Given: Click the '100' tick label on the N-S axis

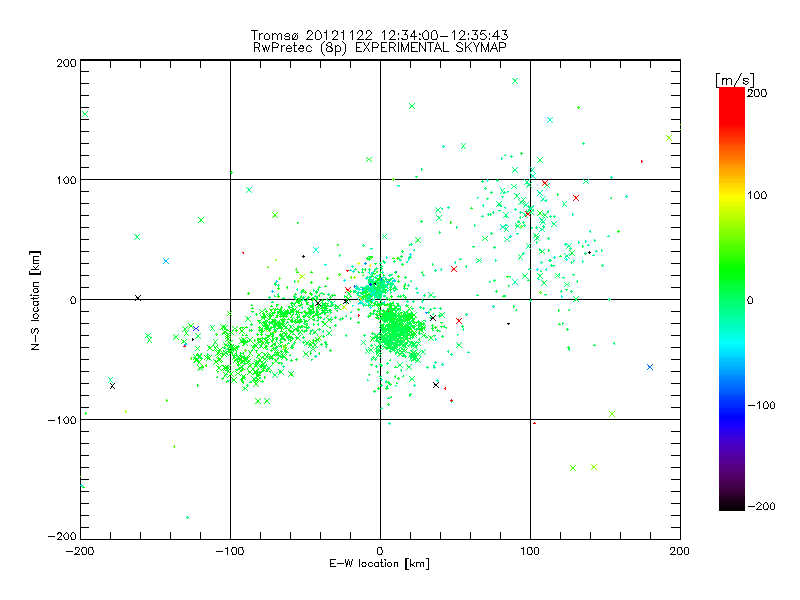Looking at the screenshot, I should click(x=66, y=180).
